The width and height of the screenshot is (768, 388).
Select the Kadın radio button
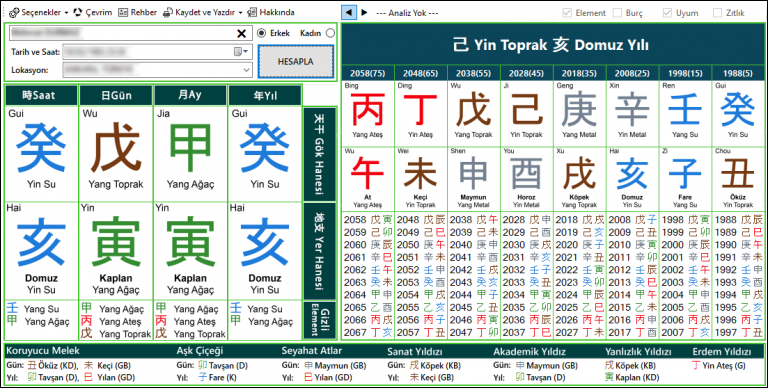click(330, 33)
